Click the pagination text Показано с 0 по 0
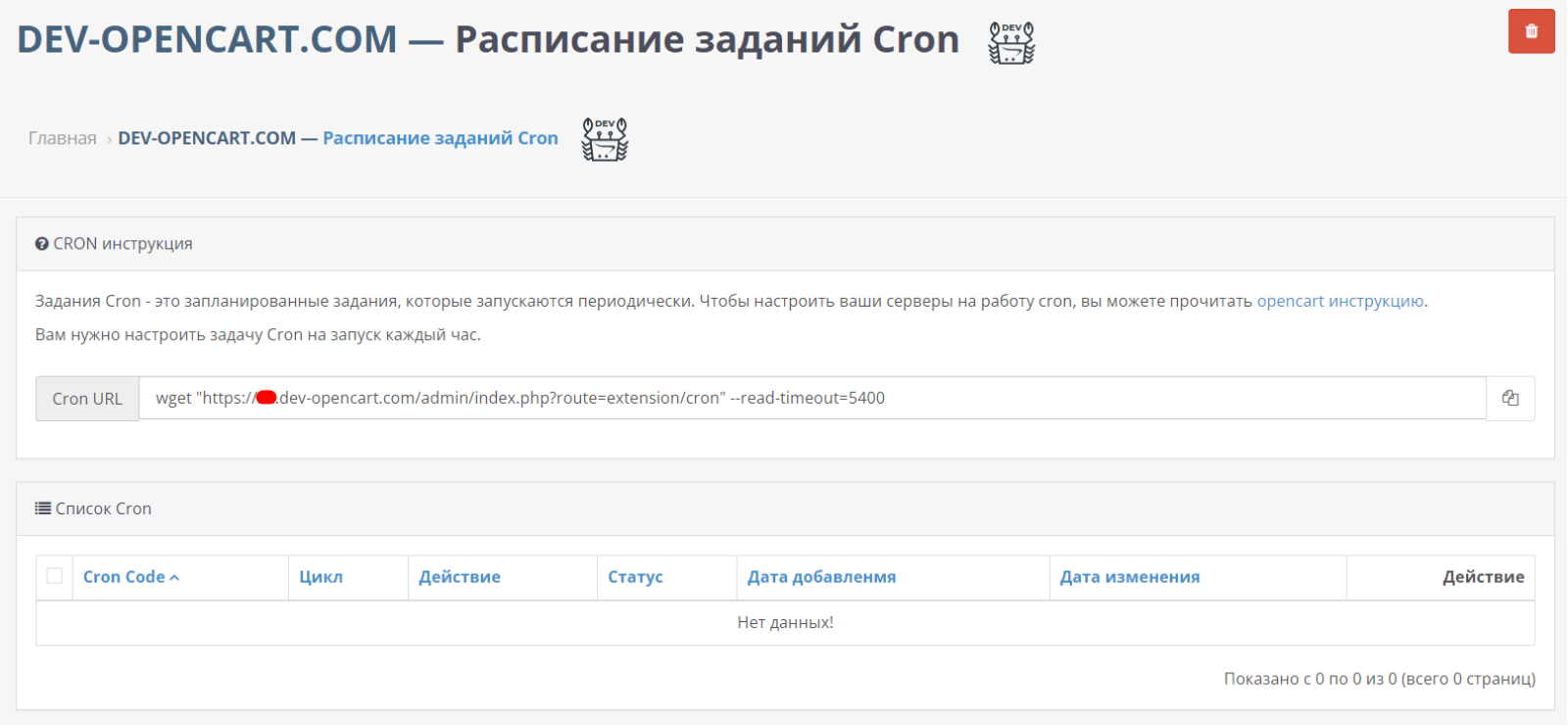The image size is (1568, 726). pyautogui.click(x=1380, y=678)
